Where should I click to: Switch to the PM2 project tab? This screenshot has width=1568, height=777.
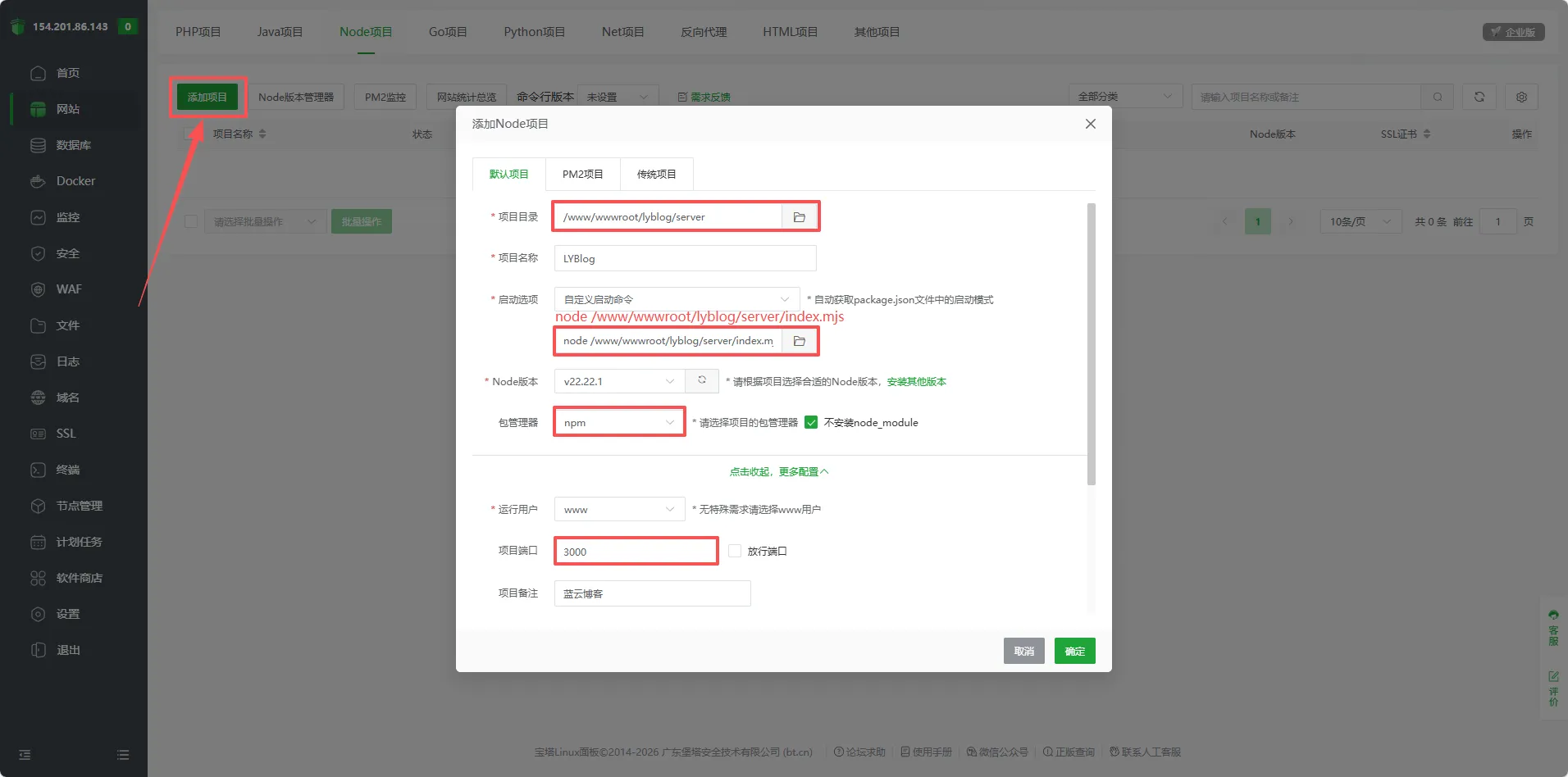coord(582,174)
